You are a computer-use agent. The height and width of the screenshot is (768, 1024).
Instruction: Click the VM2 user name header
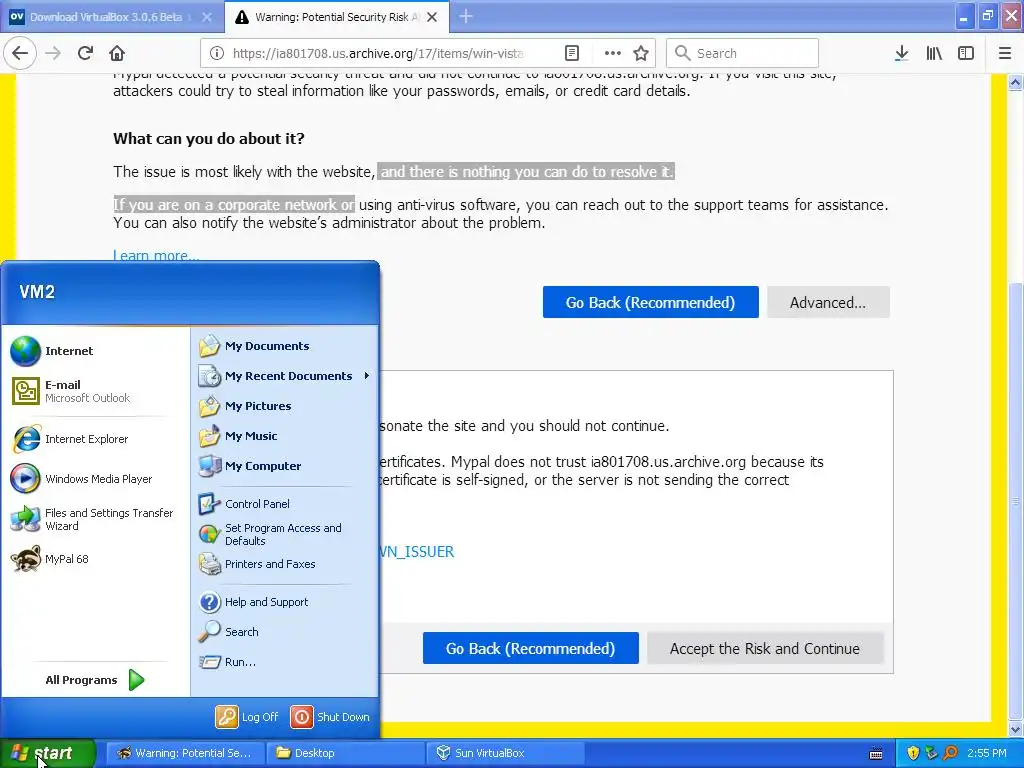click(37, 292)
